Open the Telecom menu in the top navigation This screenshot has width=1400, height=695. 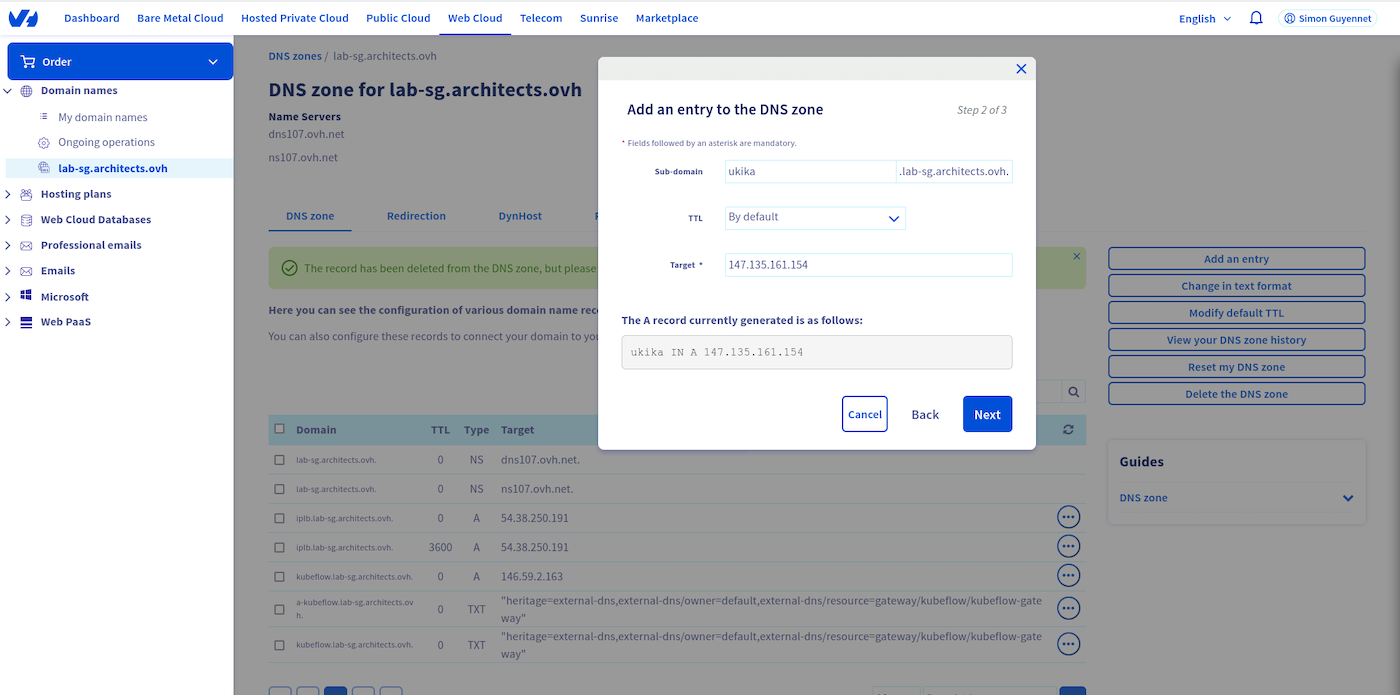point(541,17)
